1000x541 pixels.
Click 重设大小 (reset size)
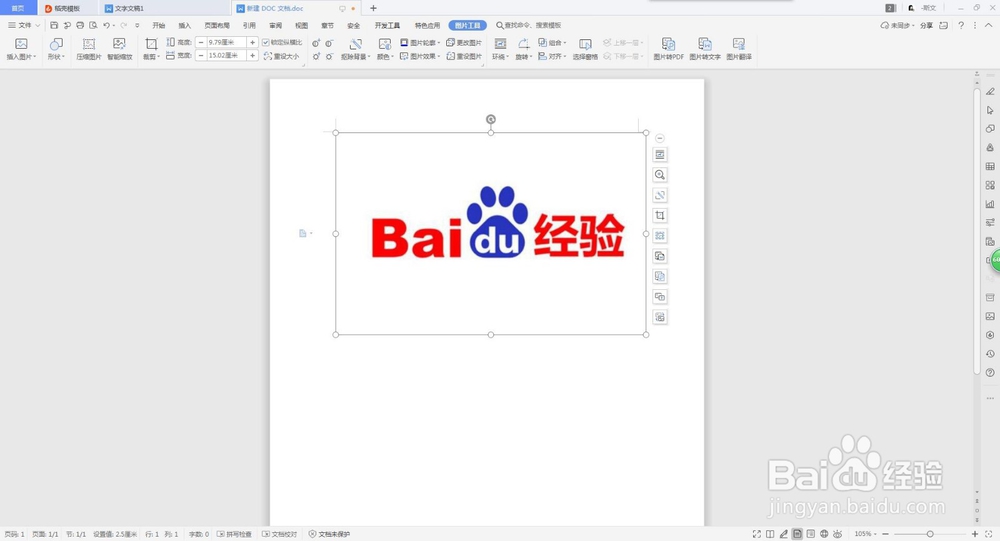point(281,56)
